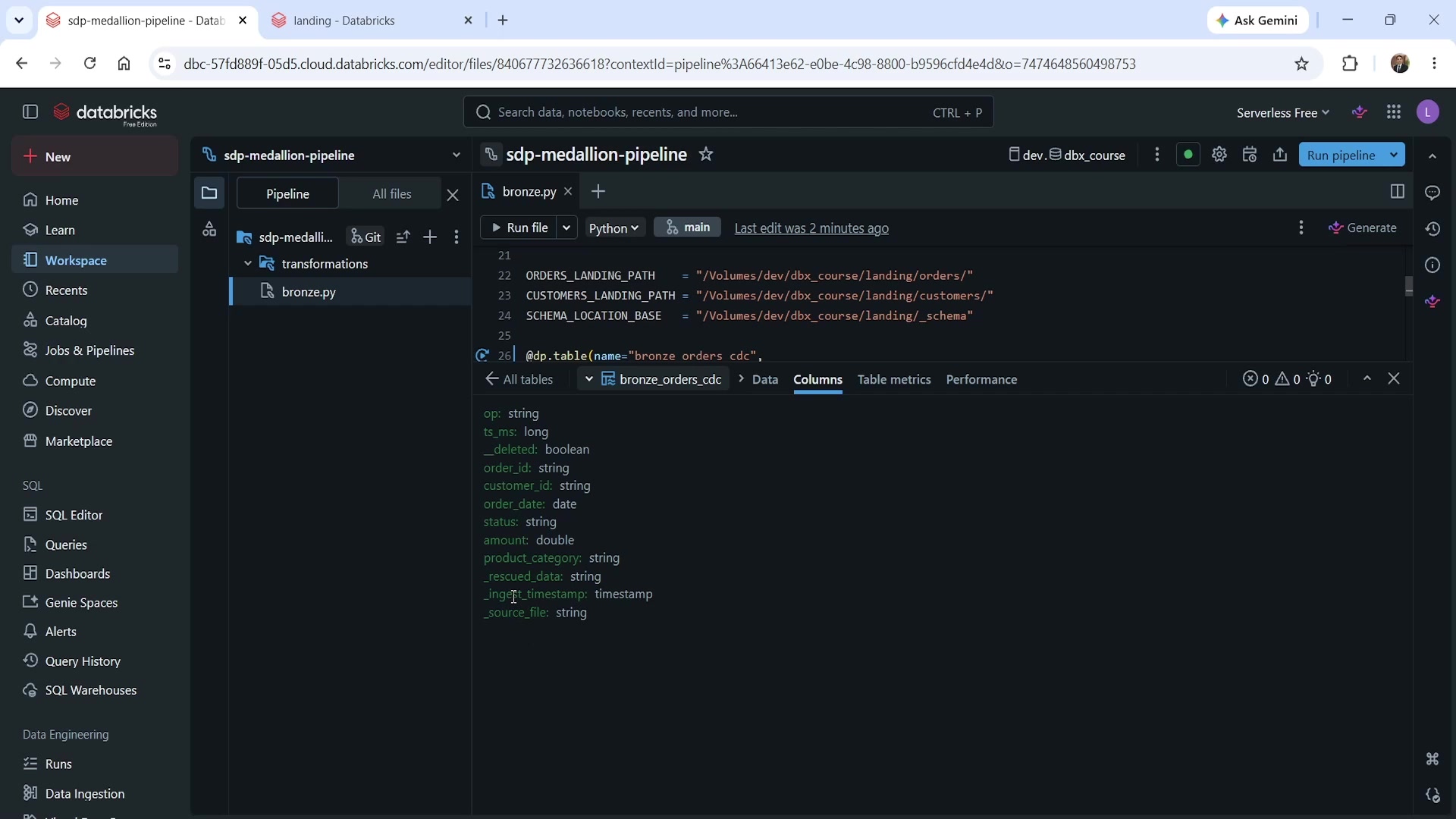
Task: Toggle the split editor view icon
Action: click(1398, 192)
